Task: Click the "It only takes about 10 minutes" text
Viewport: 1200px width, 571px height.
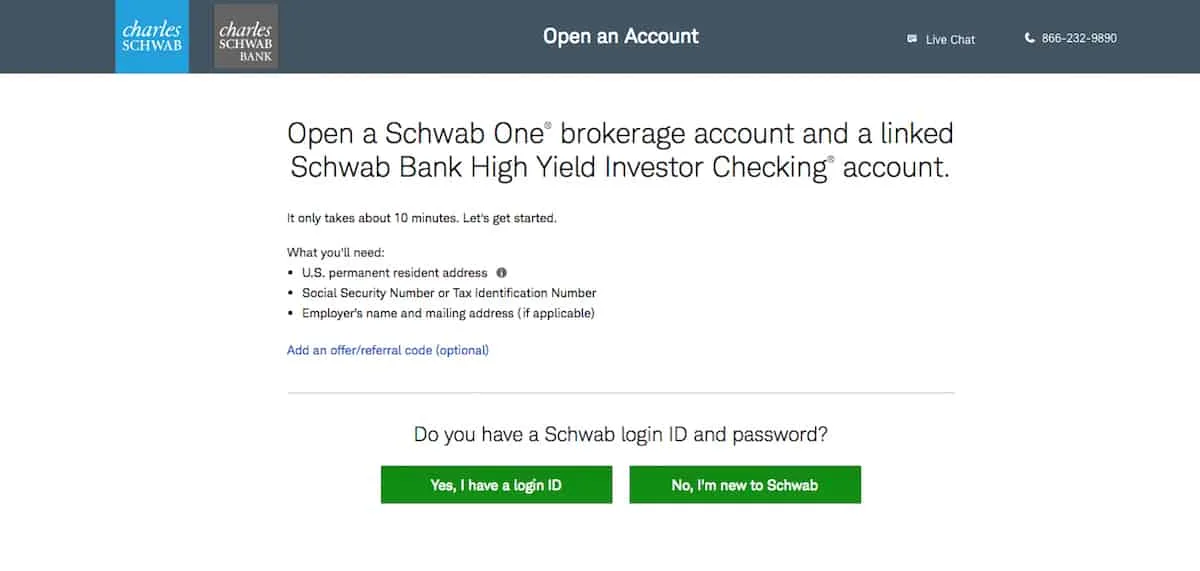Action: (422, 218)
